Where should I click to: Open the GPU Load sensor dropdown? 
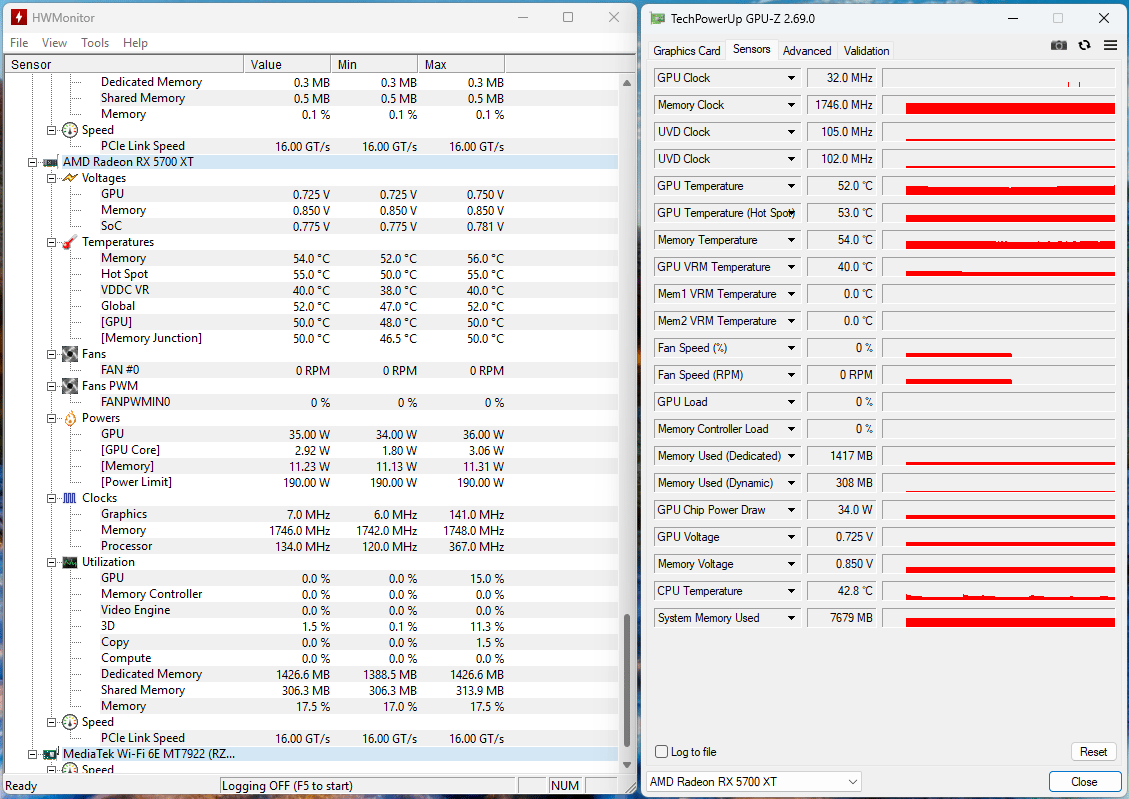[791, 402]
